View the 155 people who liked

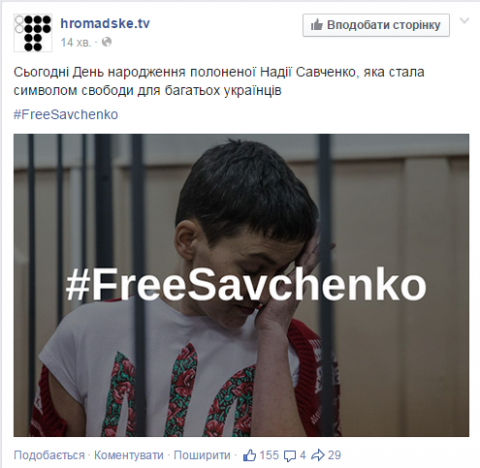269,455
